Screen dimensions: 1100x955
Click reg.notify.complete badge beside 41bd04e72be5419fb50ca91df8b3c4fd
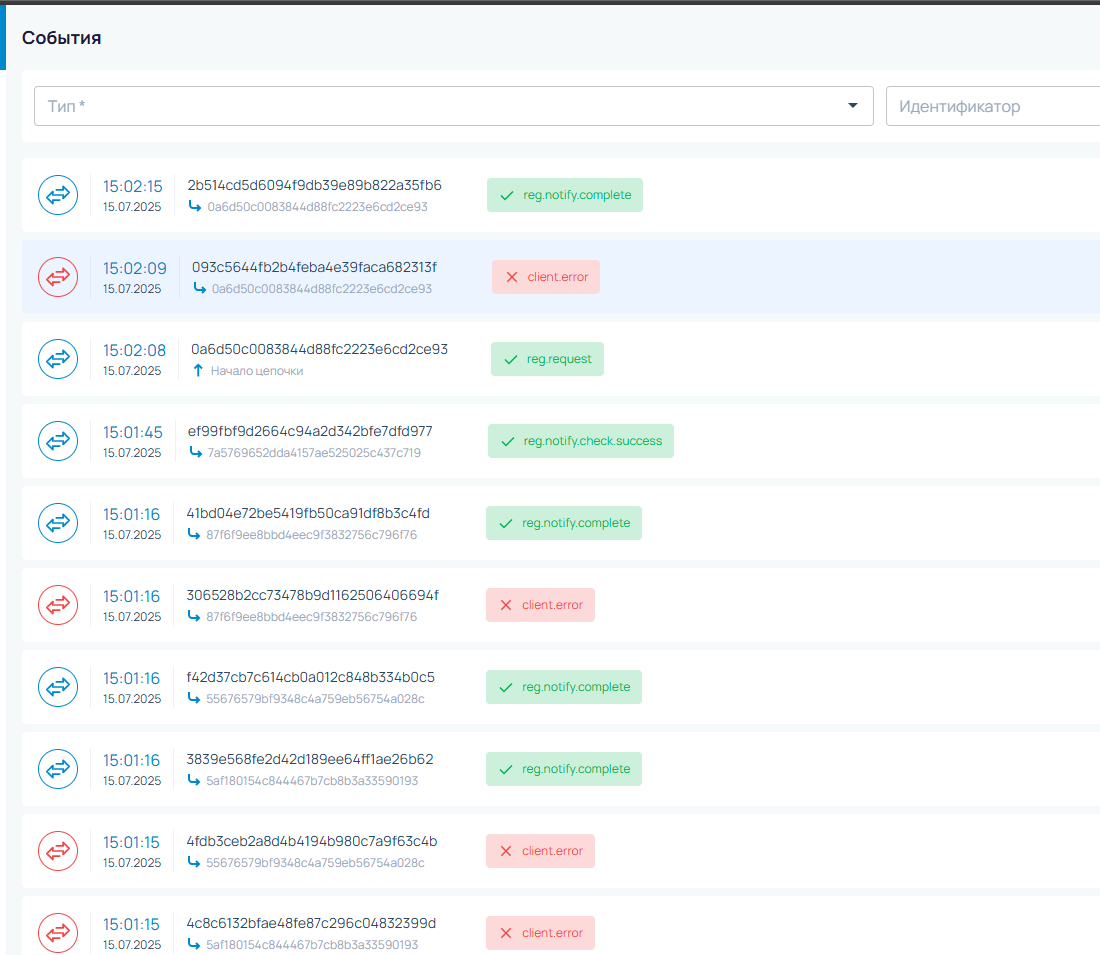pyautogui.click(x=564, y=523)
